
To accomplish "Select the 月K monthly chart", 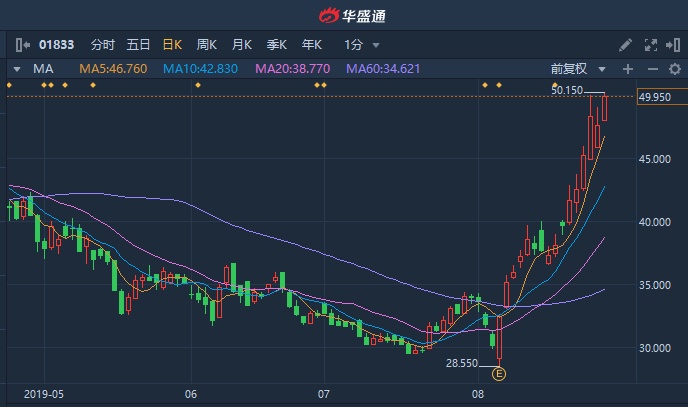I will (x=241, y=45).
